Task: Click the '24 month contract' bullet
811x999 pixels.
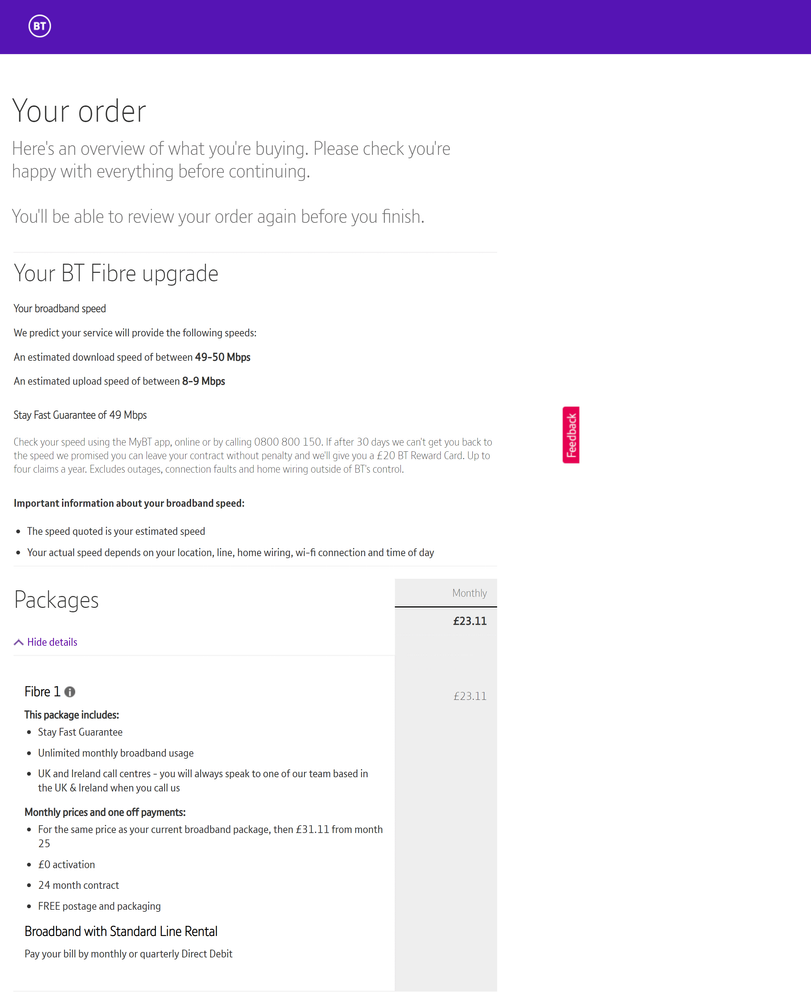Action: (x=78, y=885)
